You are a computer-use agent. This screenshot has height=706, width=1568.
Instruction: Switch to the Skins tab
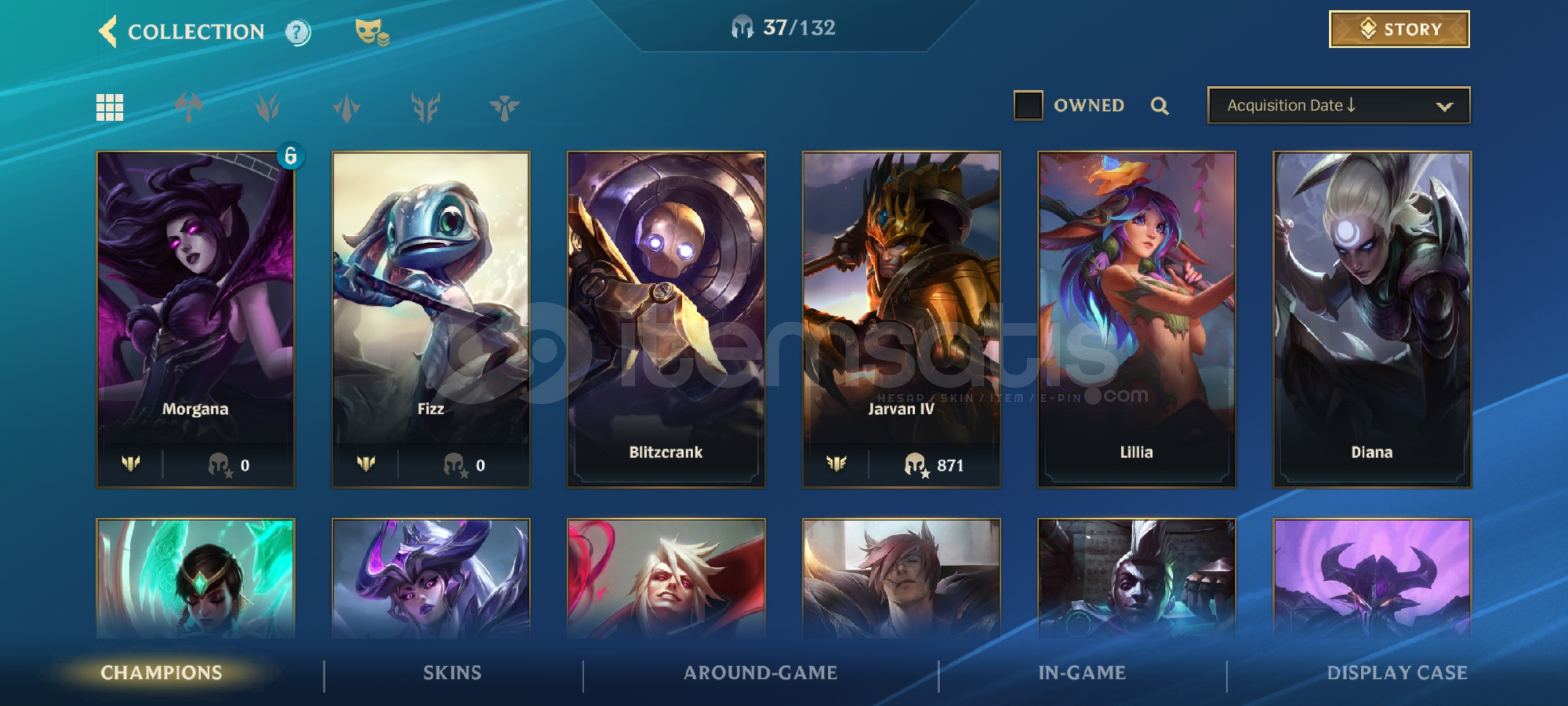452,673
